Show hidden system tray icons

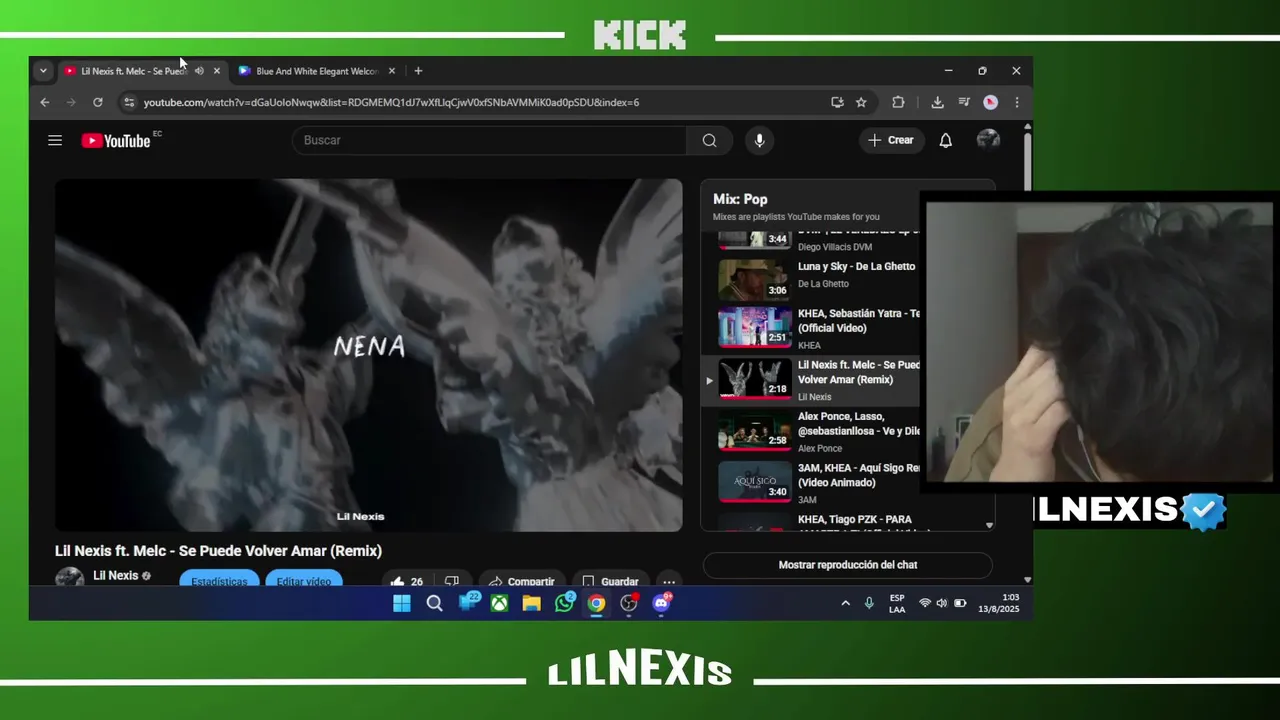point(845,603)
